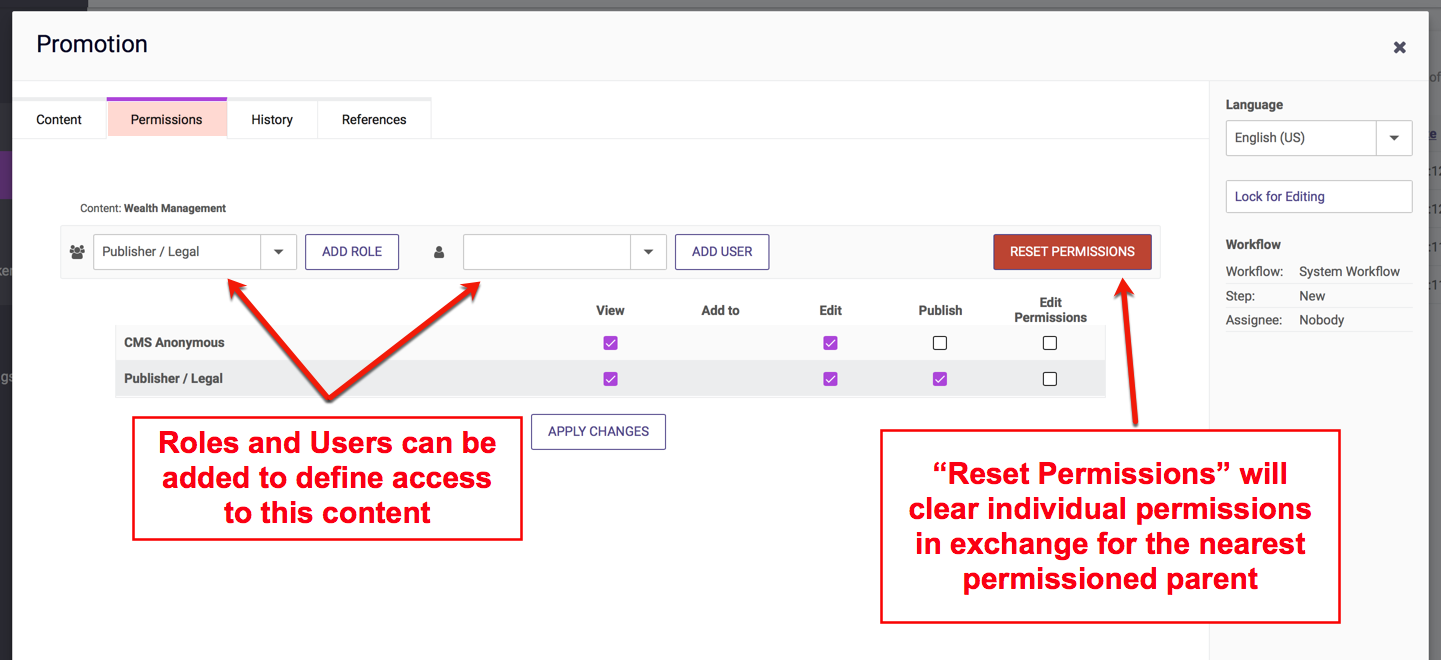The height and width of the screenshot is (660, 1441).
Task: Uncheck Publish for Publisher / Legal
Action: tap(940, 379)
